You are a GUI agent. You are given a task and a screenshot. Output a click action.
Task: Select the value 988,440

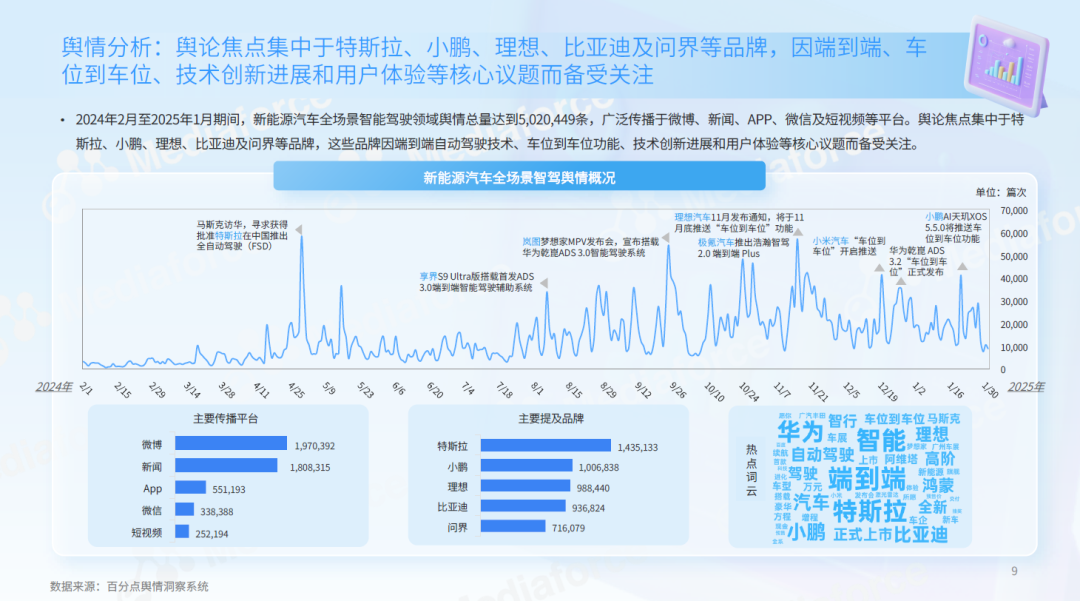click(593, 488)
